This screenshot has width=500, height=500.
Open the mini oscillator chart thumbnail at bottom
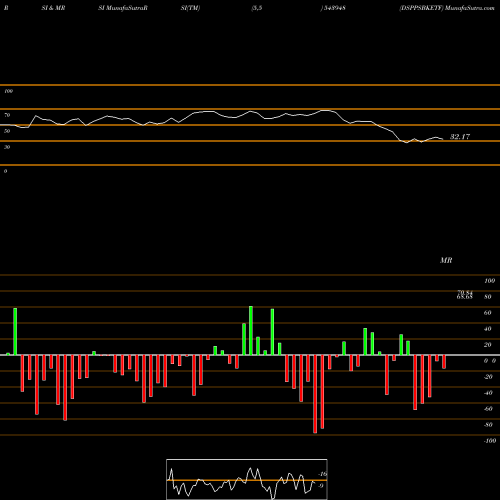tap(247, 479)
